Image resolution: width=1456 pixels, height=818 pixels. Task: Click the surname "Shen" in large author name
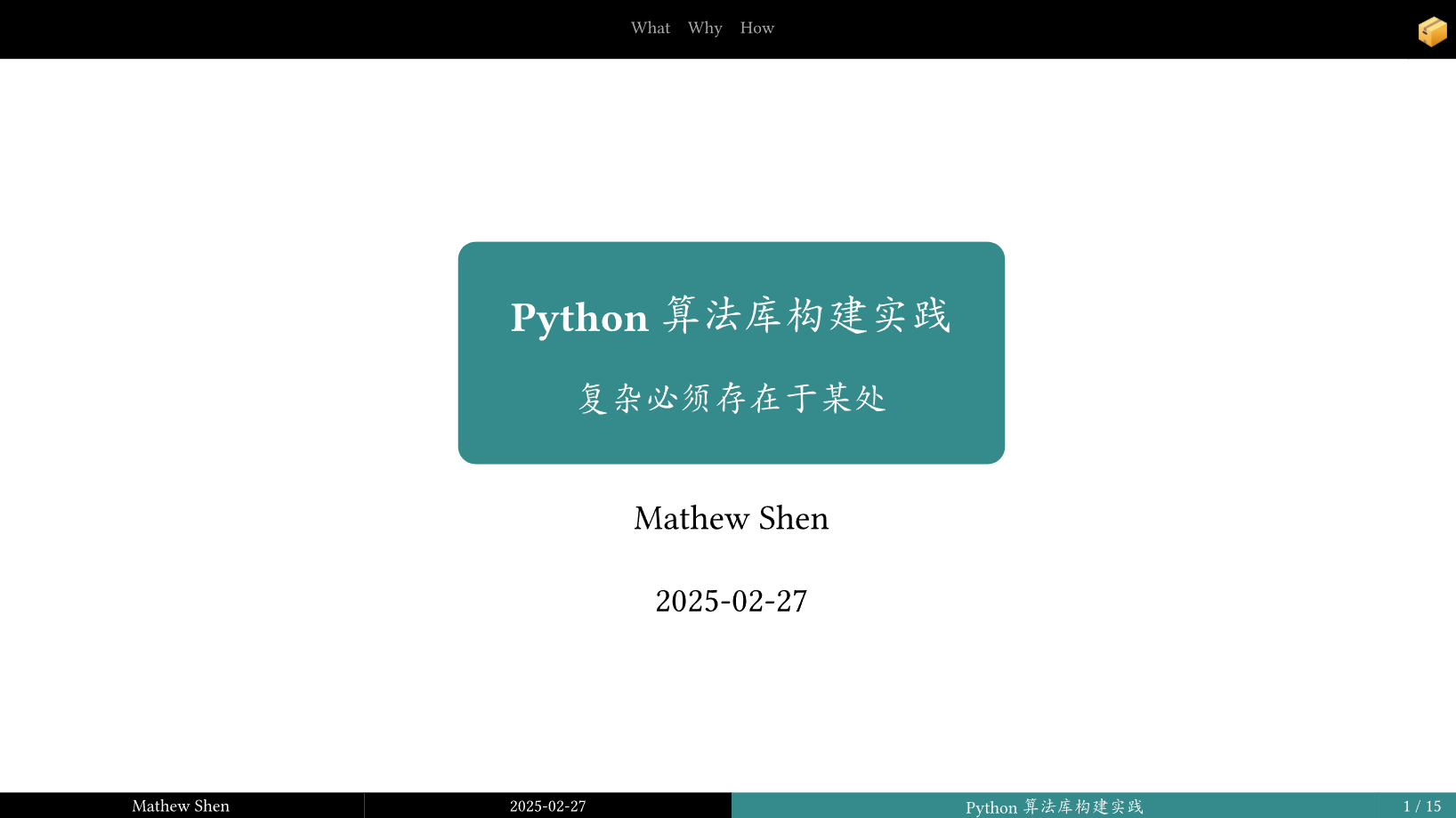point(793,518)
